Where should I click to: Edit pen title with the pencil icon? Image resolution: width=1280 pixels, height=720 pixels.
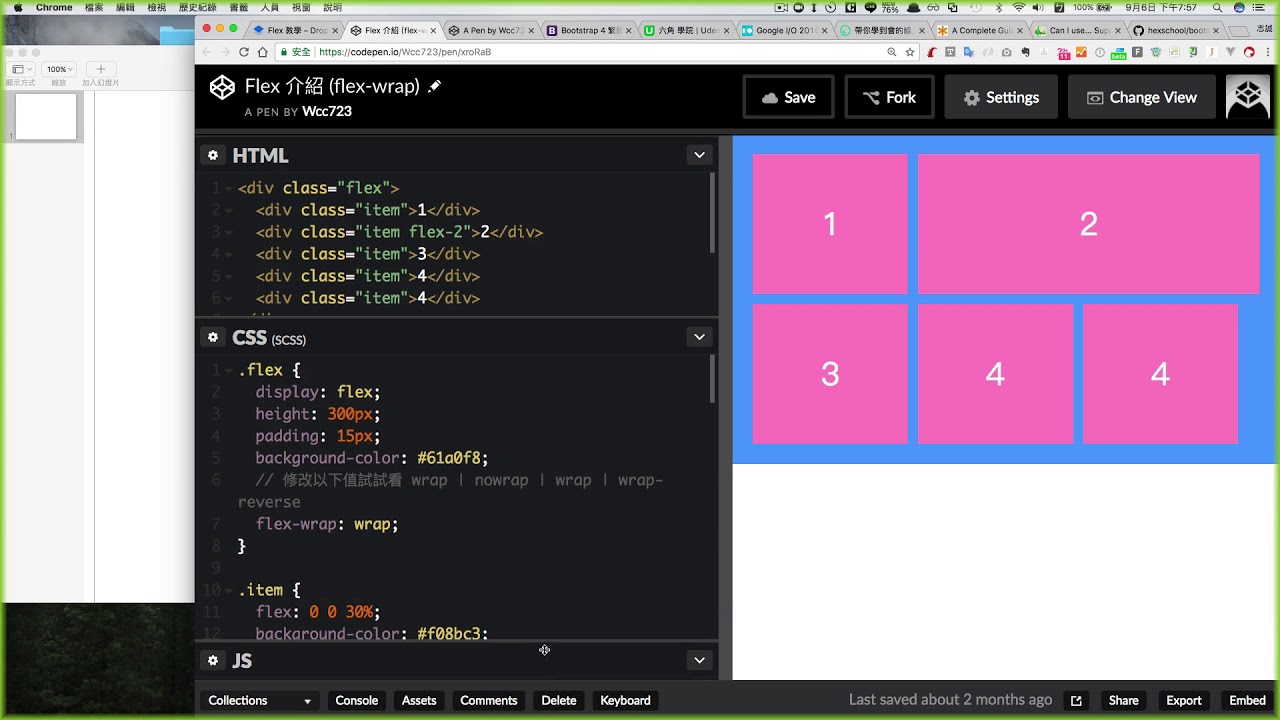(x=434, y=87)
